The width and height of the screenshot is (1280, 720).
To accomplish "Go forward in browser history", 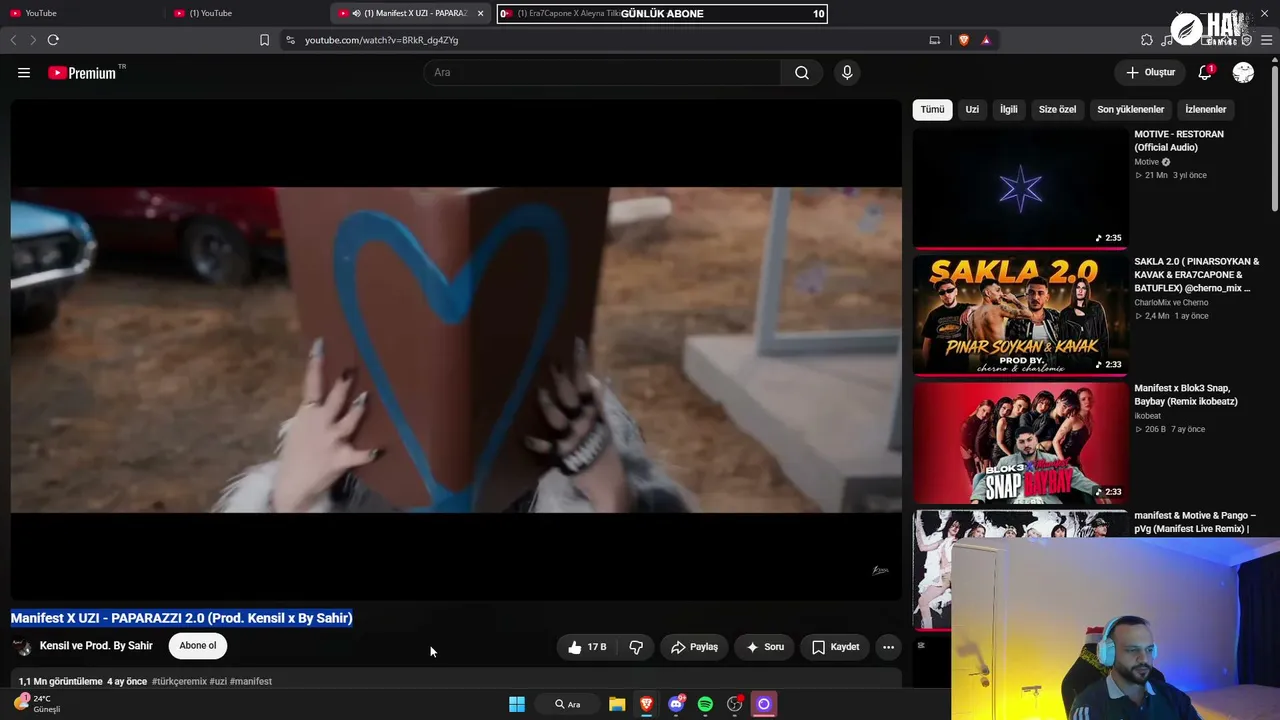I will pyautogui.click(x=33, y=40).
